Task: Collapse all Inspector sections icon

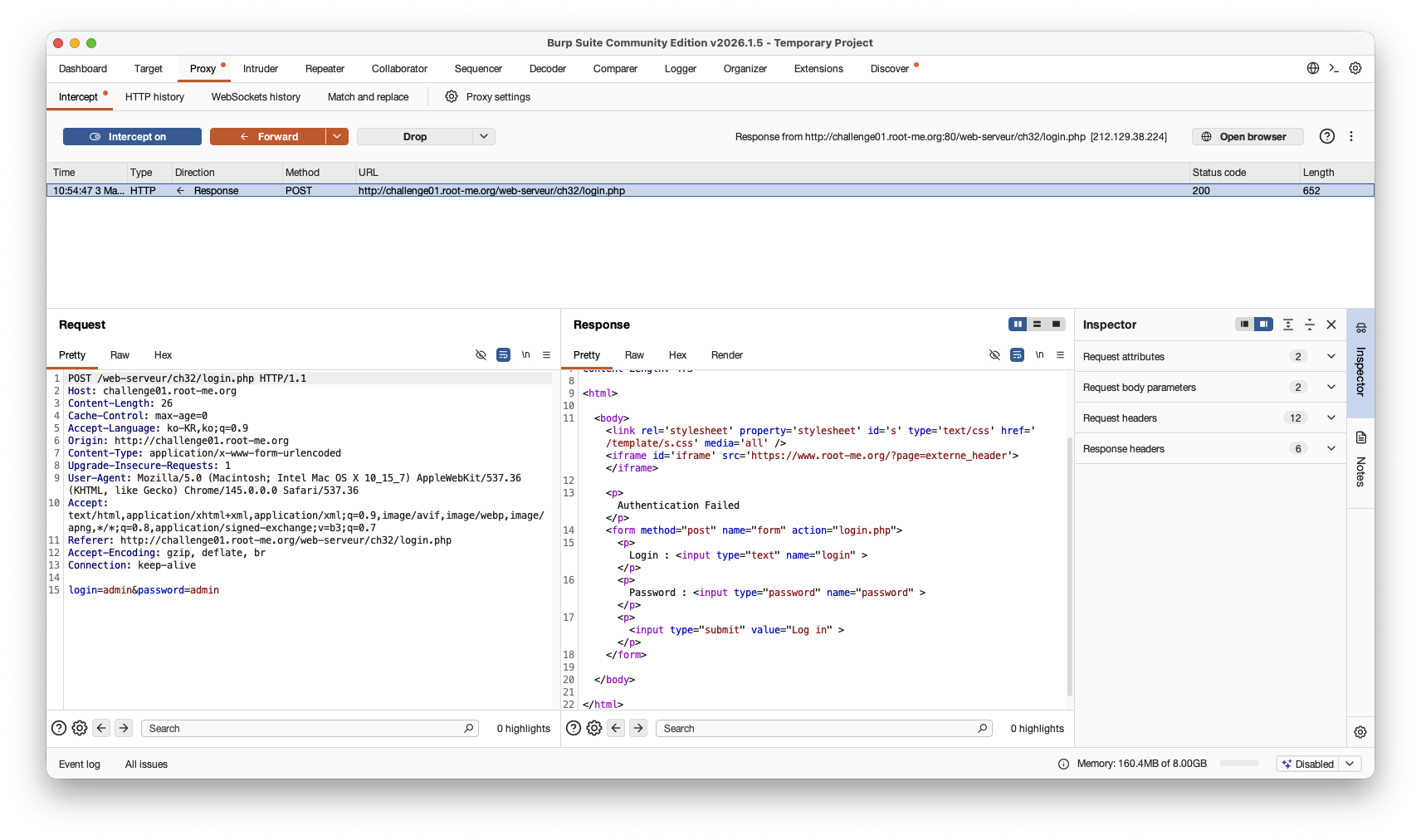Action: pyautogui.click(x=1310, y=325)
